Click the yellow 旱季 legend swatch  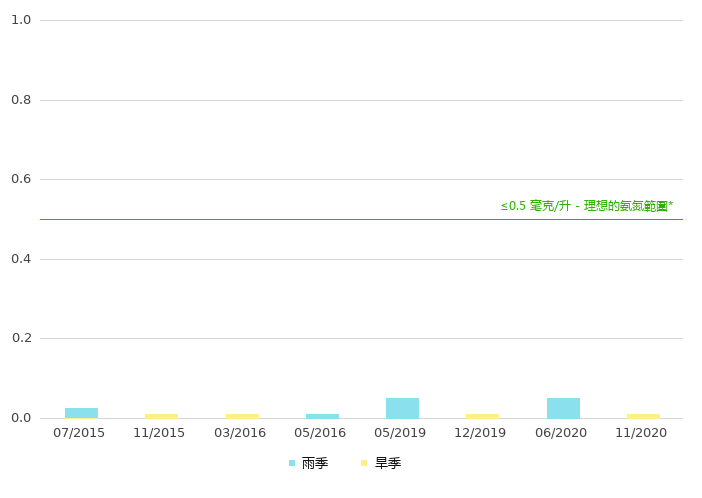[x=365, y=463]
